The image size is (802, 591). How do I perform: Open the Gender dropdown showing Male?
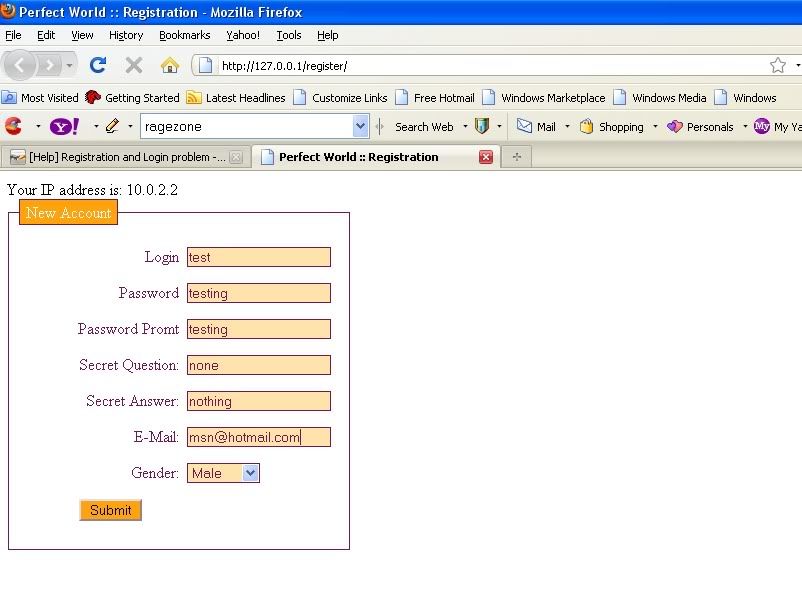click(222, 473)
